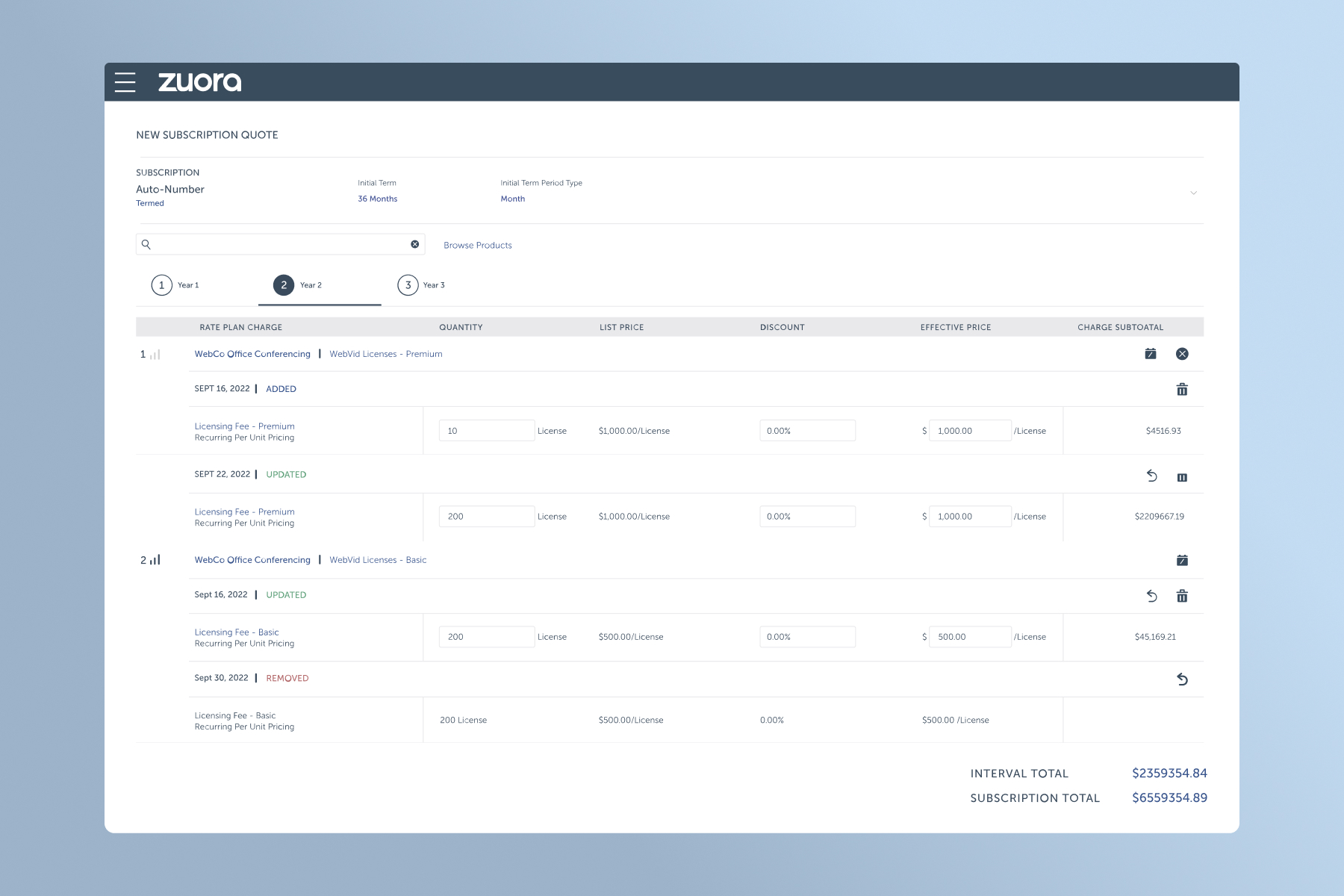
Task: Clear the product search field
Action: [415, 244]
